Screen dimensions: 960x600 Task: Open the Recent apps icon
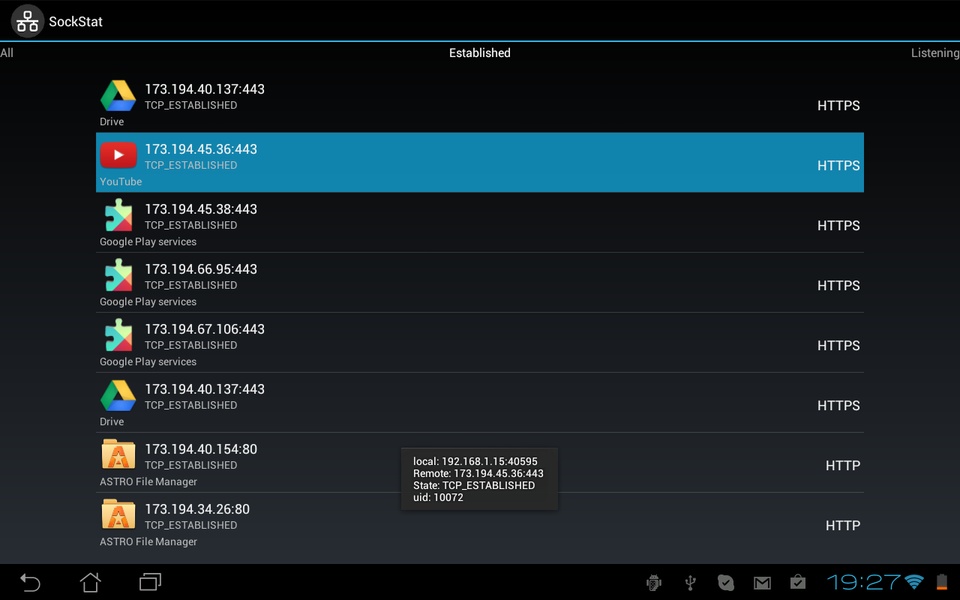tap(150, 582)
